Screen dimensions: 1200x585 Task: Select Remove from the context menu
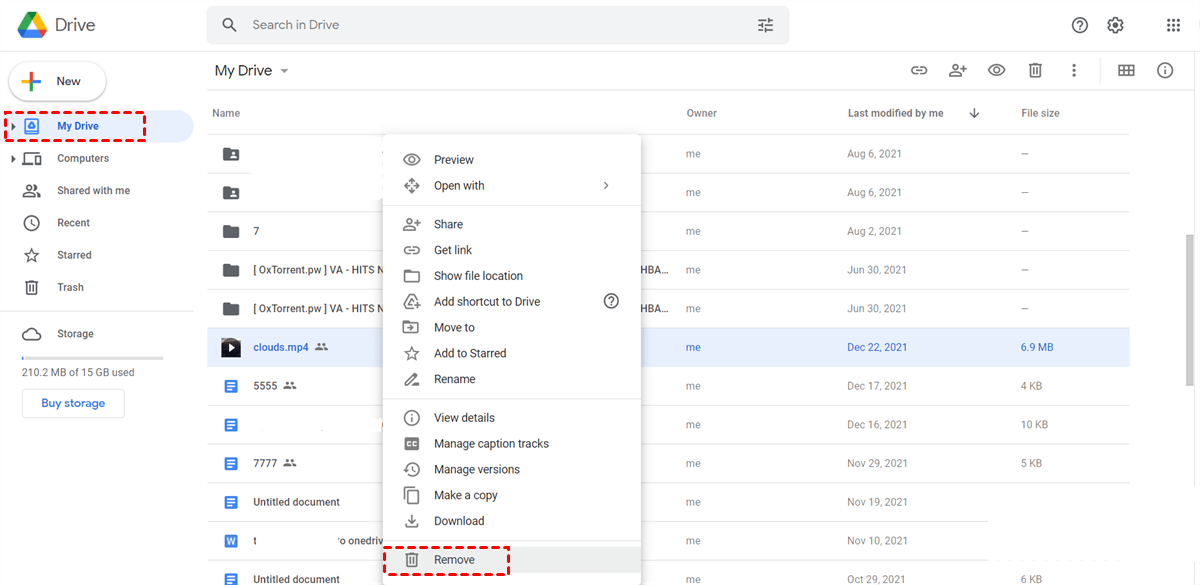pos(454,560)
